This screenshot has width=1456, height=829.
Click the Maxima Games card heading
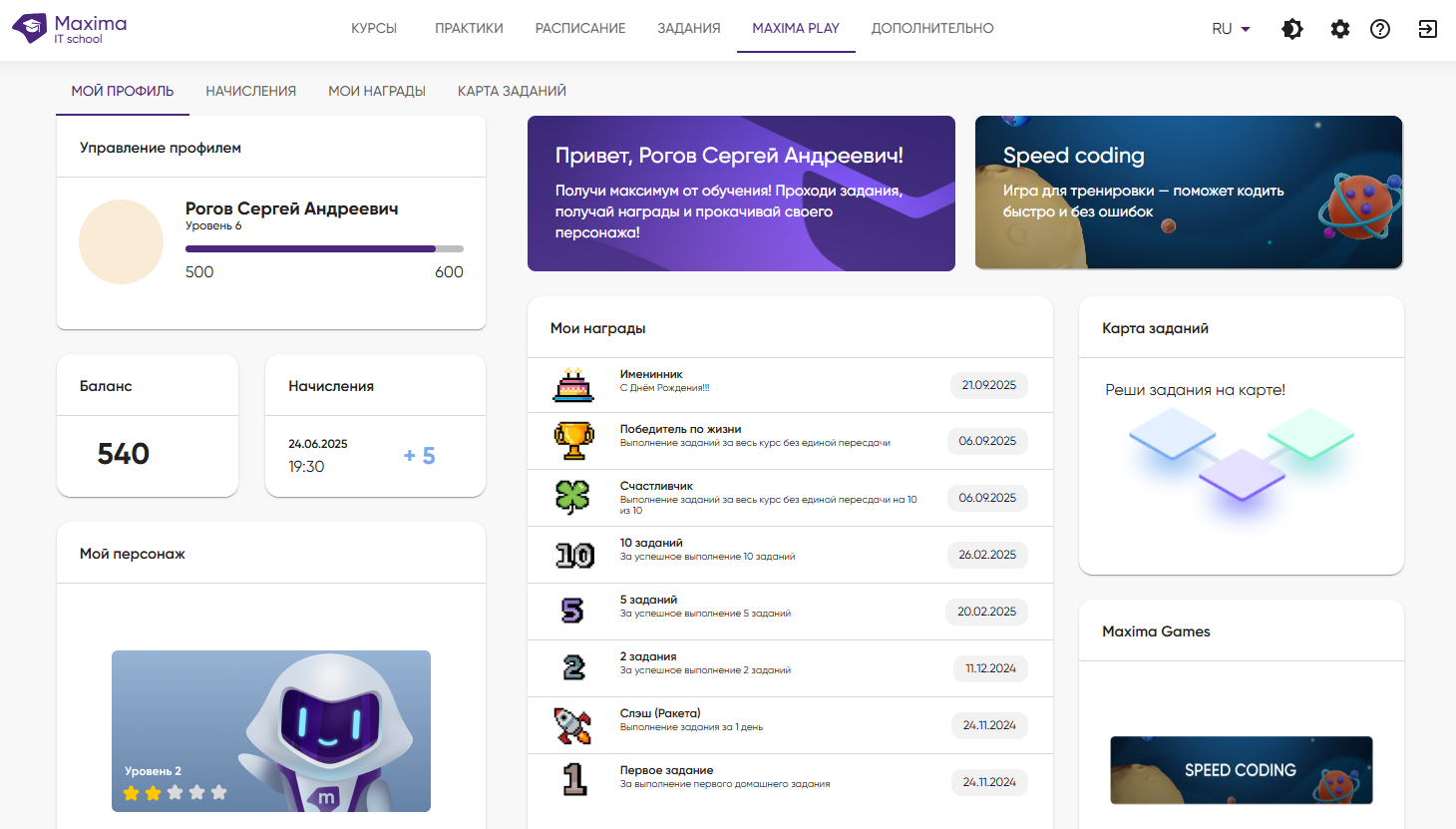pyautogui.click(x=1156, y=631)
